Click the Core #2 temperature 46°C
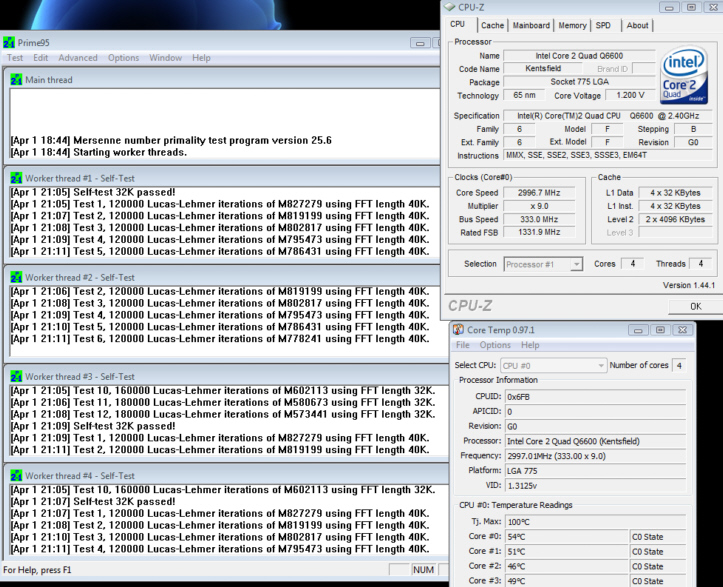The image size is (723, 587). pos(566,566)
